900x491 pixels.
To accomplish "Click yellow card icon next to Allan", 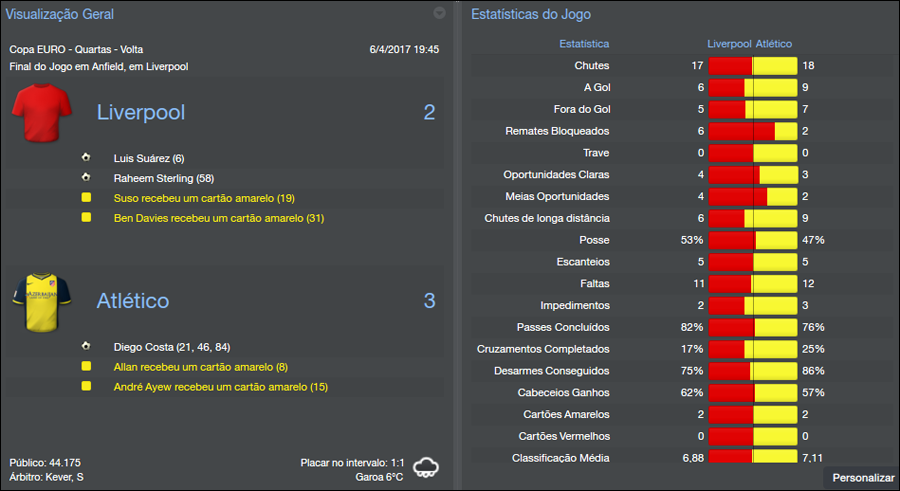I will click(x=86, y=367).
